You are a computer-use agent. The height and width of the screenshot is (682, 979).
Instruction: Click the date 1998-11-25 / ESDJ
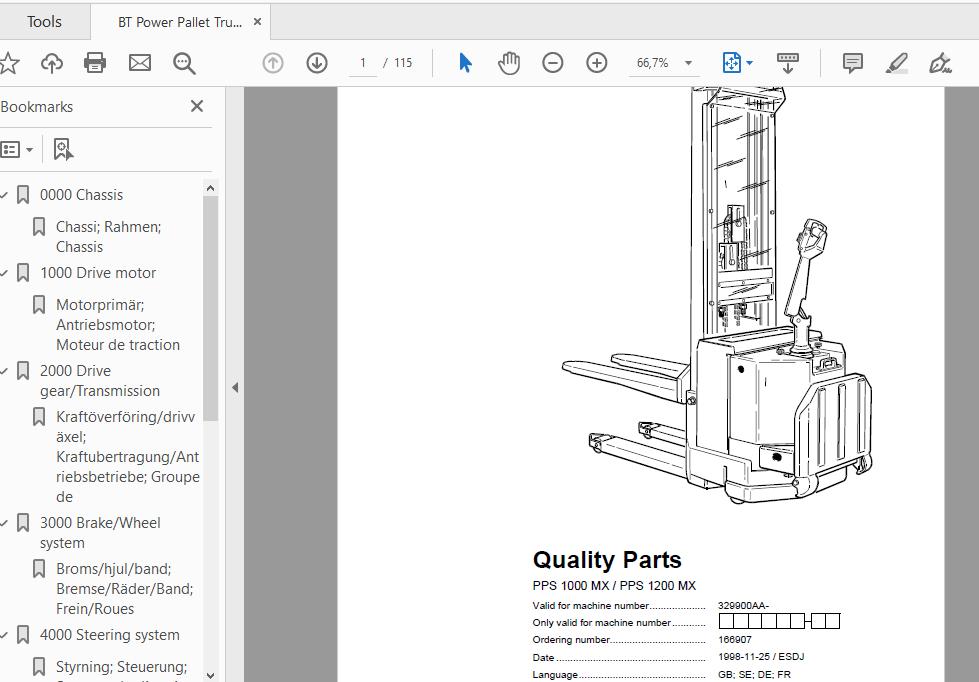[761, 657]
